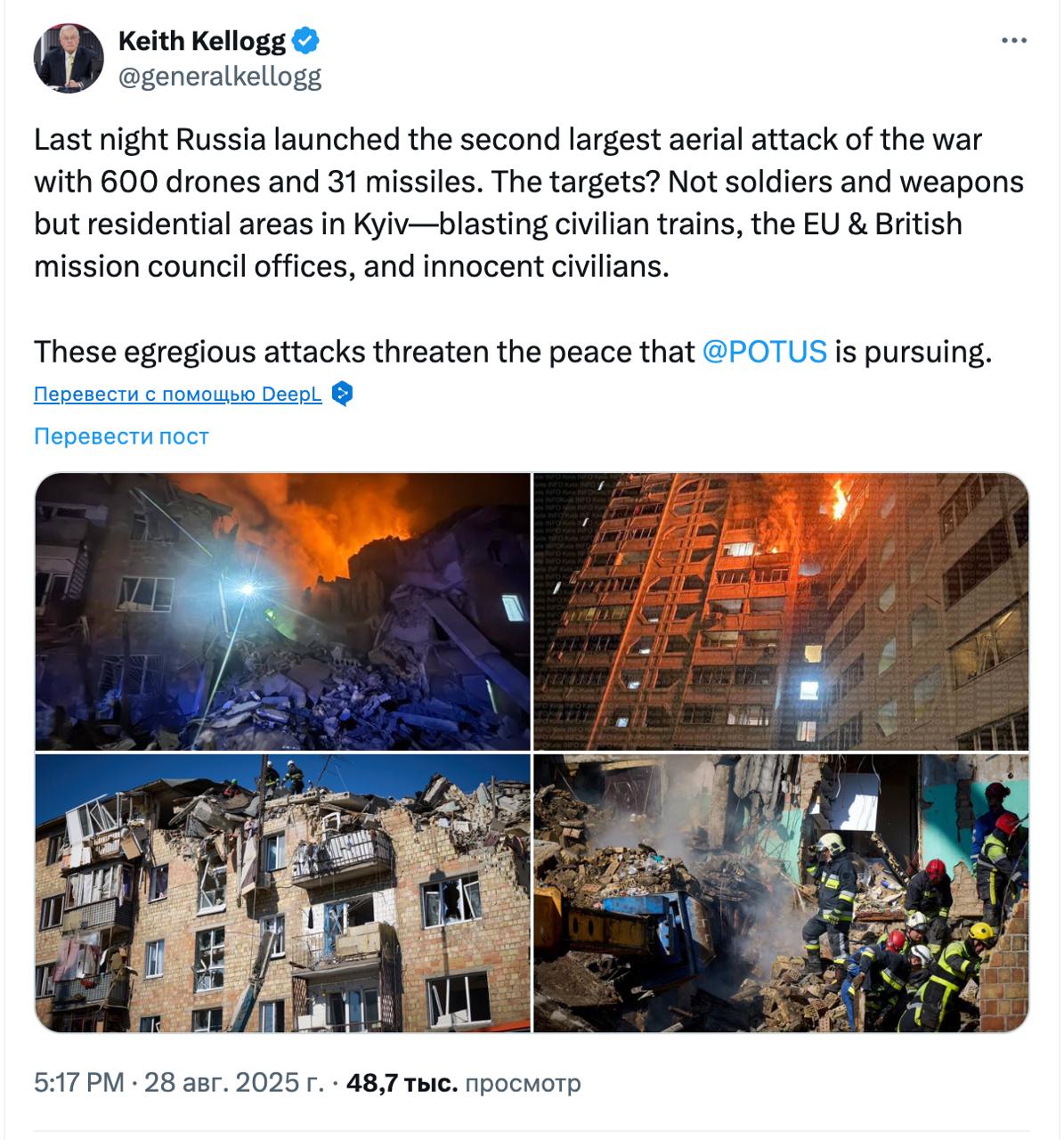Click the translation arrow inside the DeepL badge

341,392
